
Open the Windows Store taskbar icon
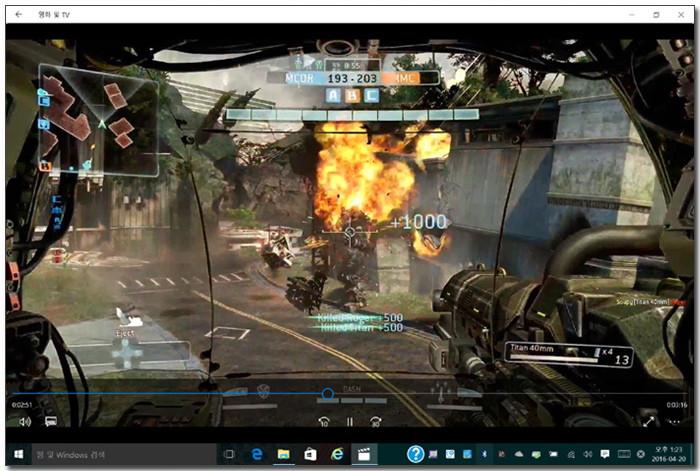pos(310,454)
